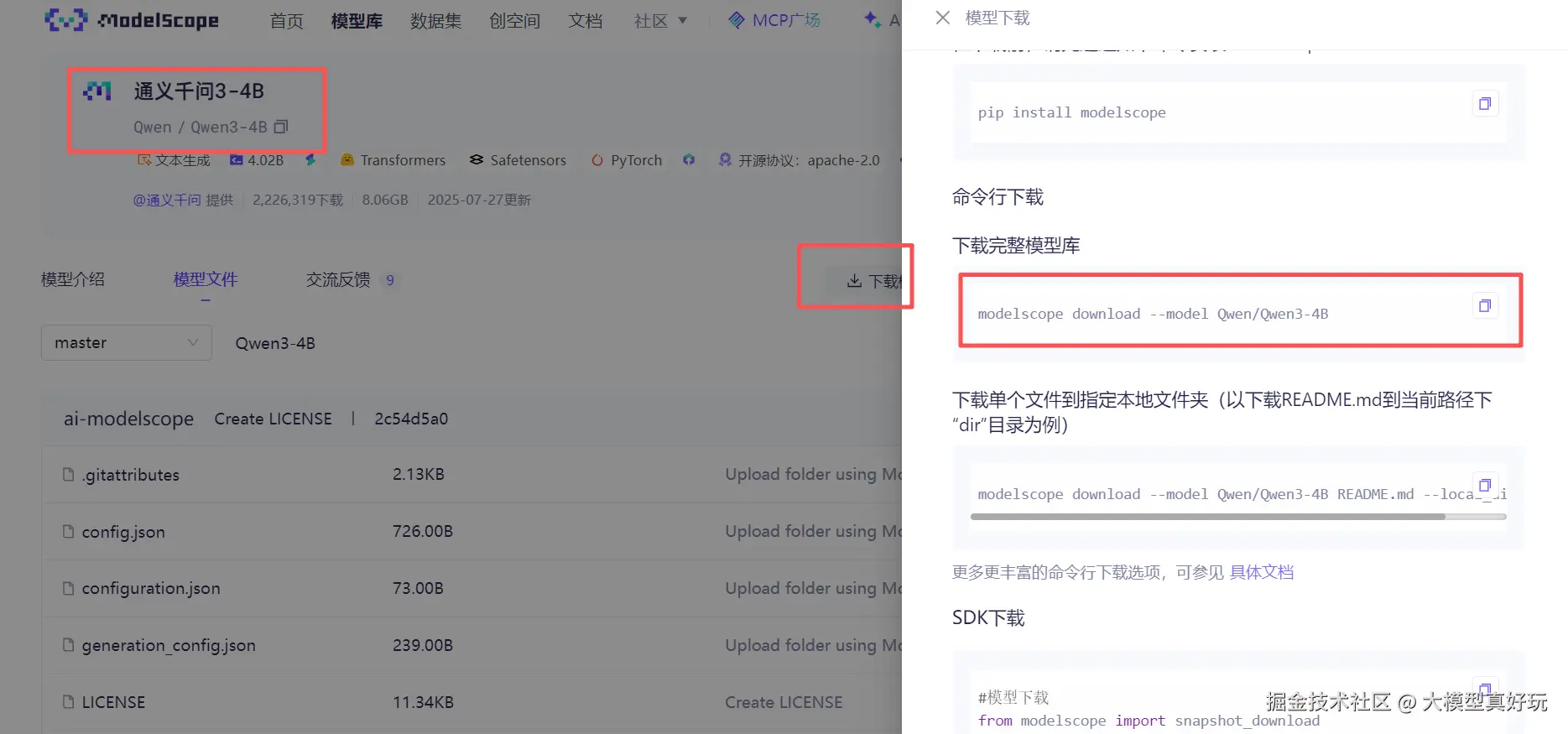Click the 交流反馈 count badge 9
Viewport: 1568px width, 734px height.
coord(389,280)
